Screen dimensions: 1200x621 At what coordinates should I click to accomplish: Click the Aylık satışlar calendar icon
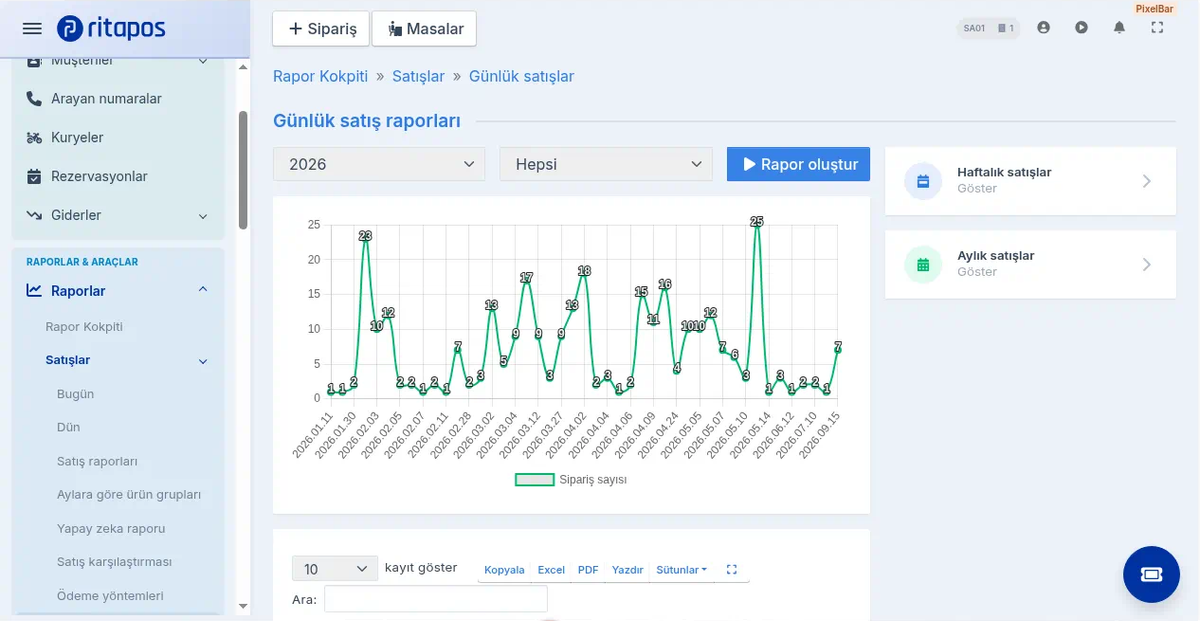(923, 265)
